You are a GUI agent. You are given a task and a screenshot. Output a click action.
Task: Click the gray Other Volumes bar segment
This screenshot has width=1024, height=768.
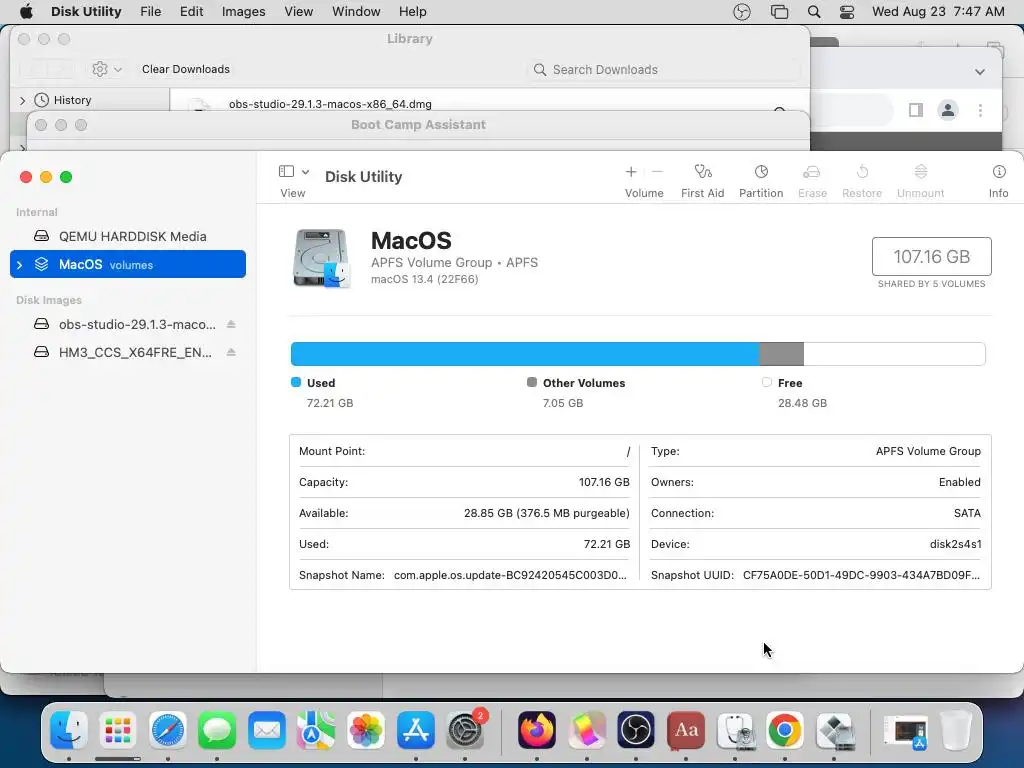(782, 354)
